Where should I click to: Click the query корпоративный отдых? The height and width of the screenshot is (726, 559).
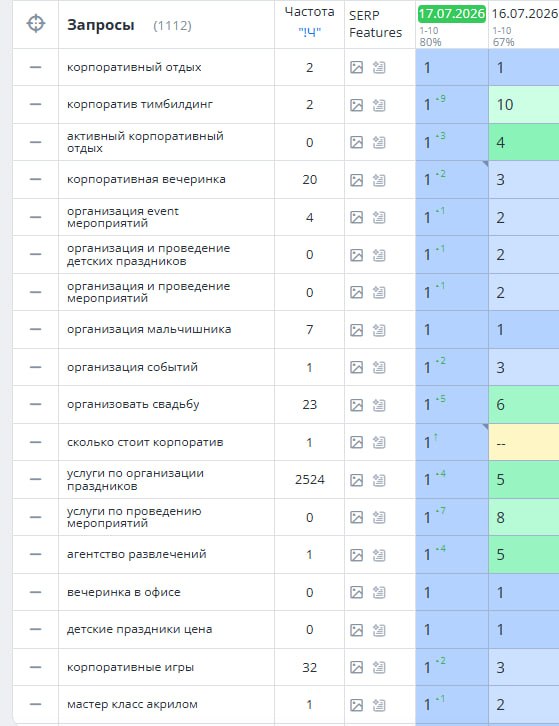(x=134, y=67)
